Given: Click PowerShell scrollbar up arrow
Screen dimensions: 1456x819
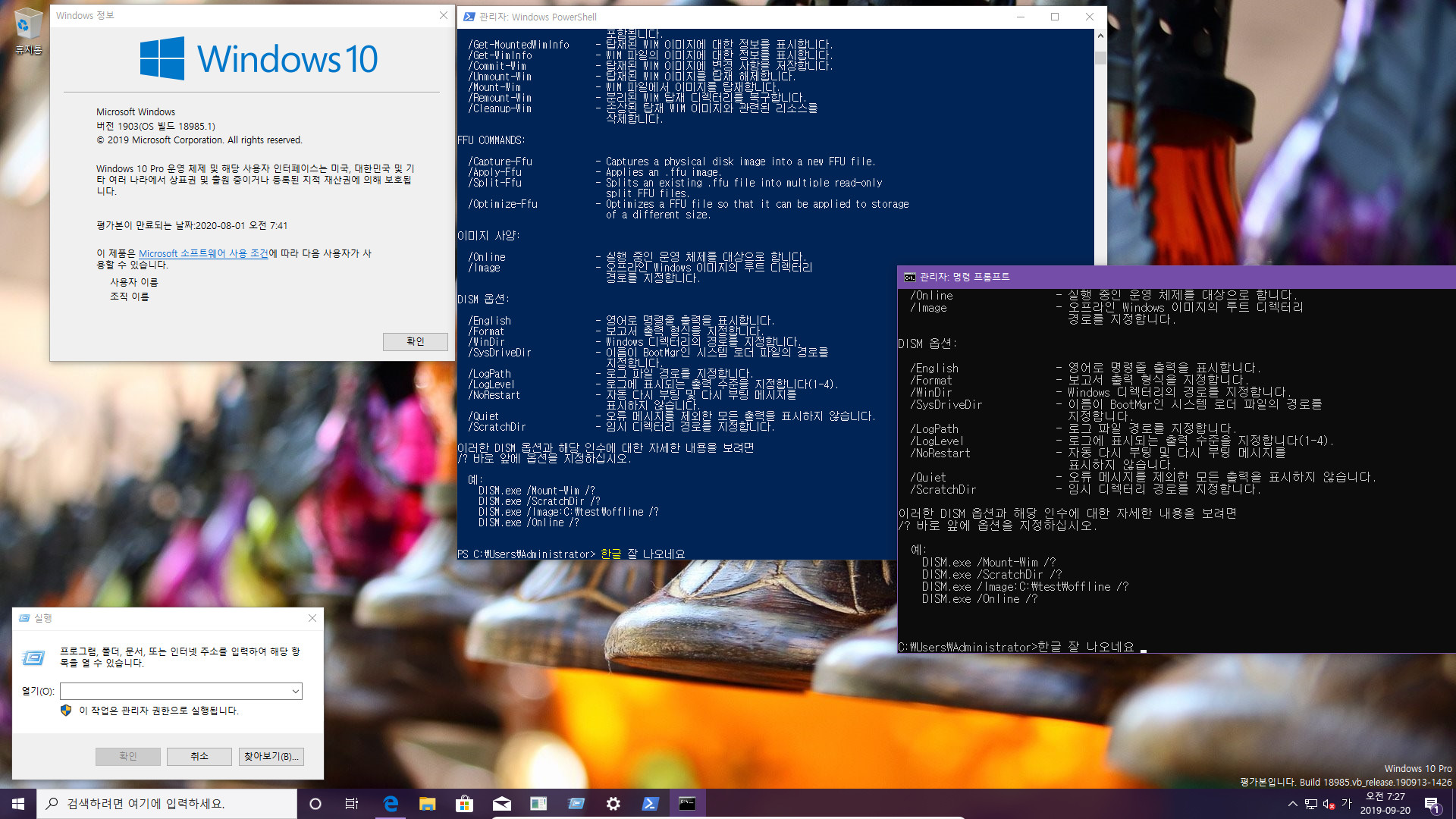Looking at the screenshot, I should pyautogui.click(x=1100, y=36).
